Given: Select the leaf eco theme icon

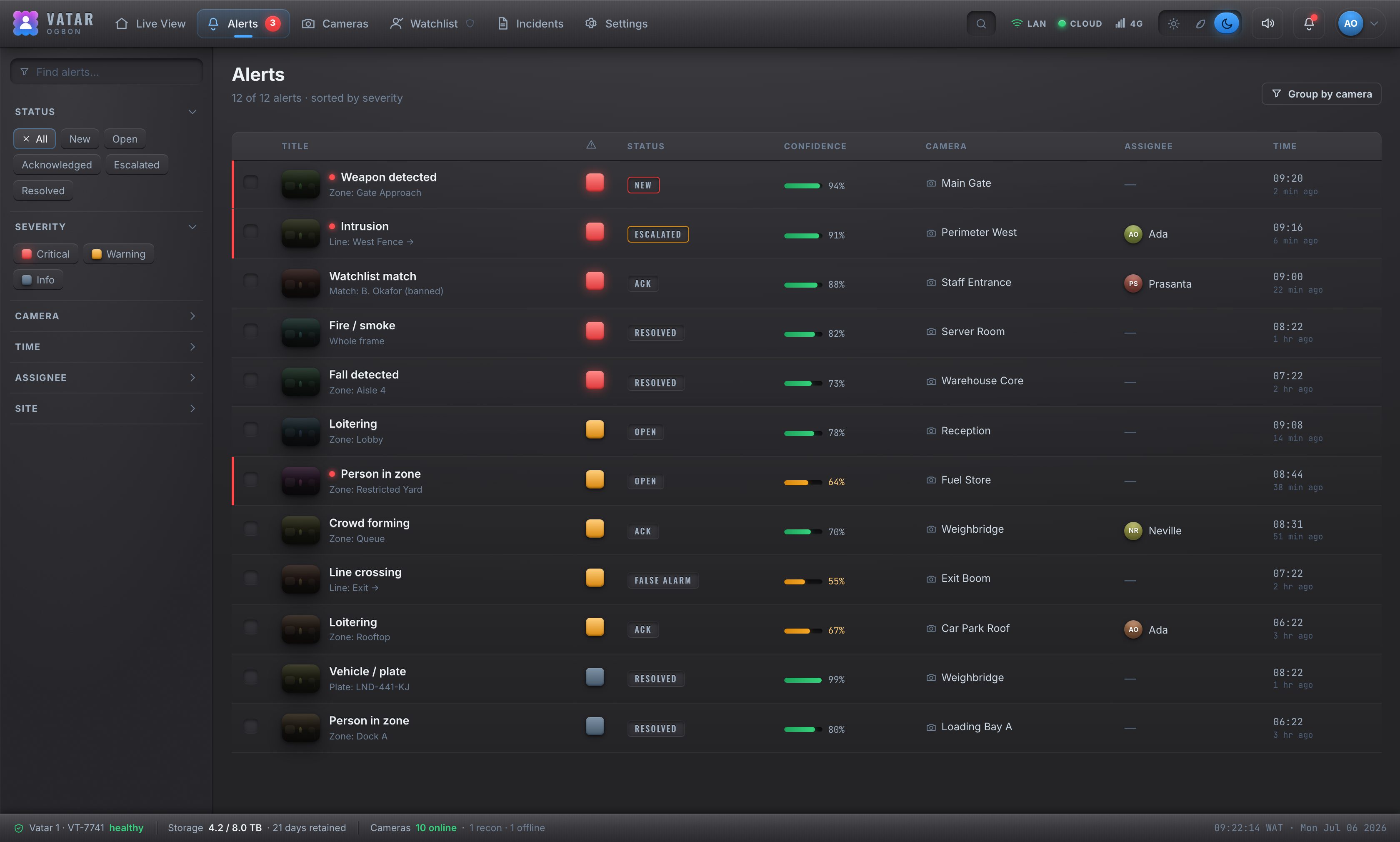Looking at the screenshot, I should pyautogui.click(x=1200, y=24).
